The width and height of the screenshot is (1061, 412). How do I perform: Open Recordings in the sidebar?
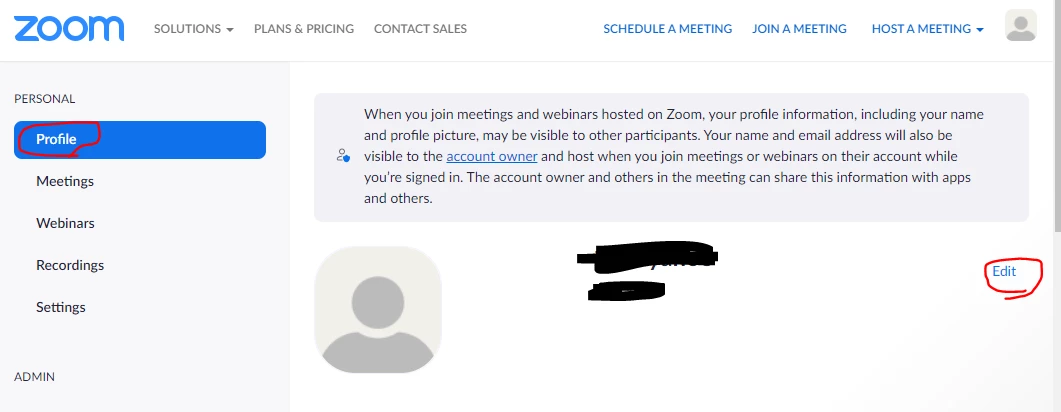click(70, 265)
